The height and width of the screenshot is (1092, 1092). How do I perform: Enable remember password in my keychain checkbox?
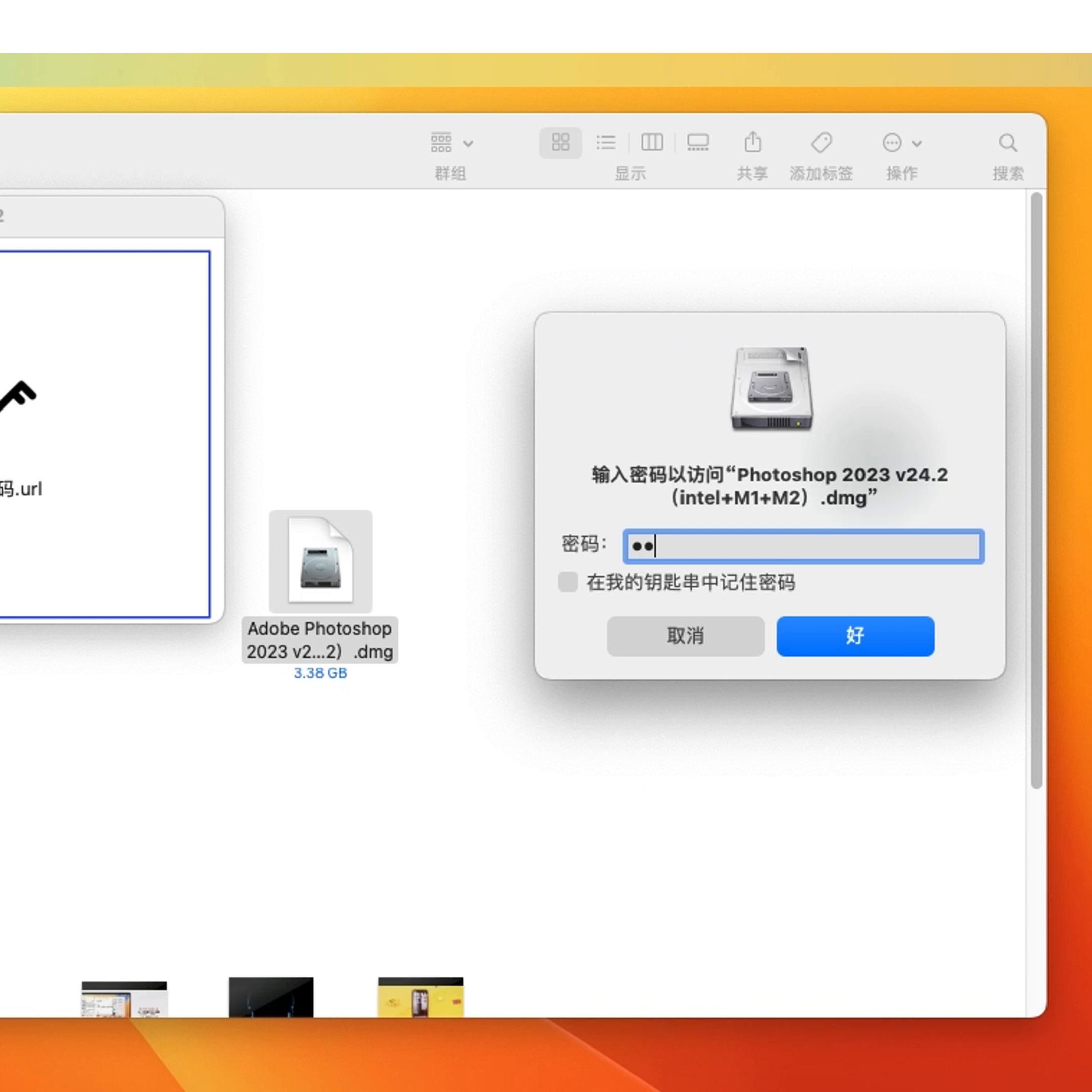pos(567,581)
